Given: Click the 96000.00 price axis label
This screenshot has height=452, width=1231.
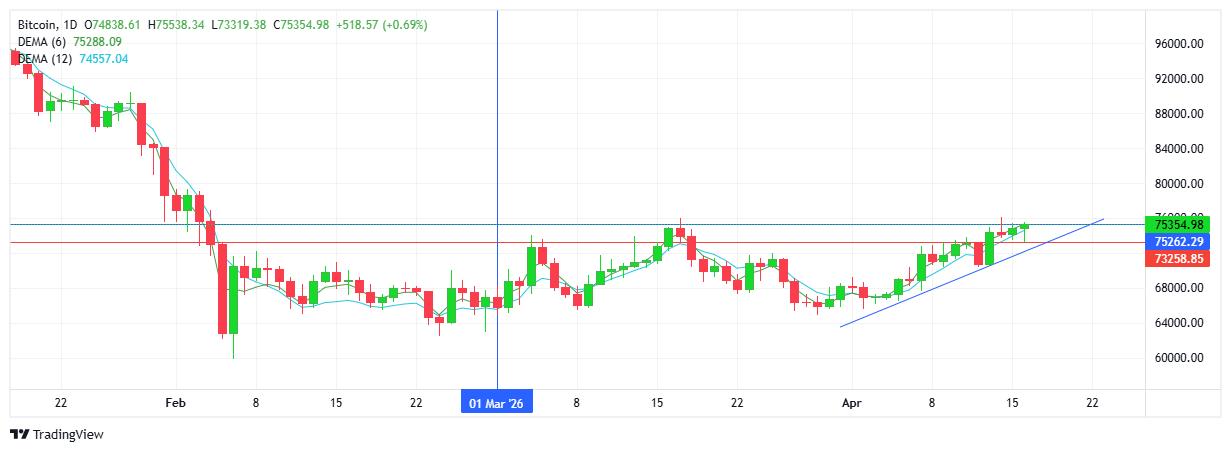Looking at the screenshot, I should pyautogui.click(x=1176, y=44).
